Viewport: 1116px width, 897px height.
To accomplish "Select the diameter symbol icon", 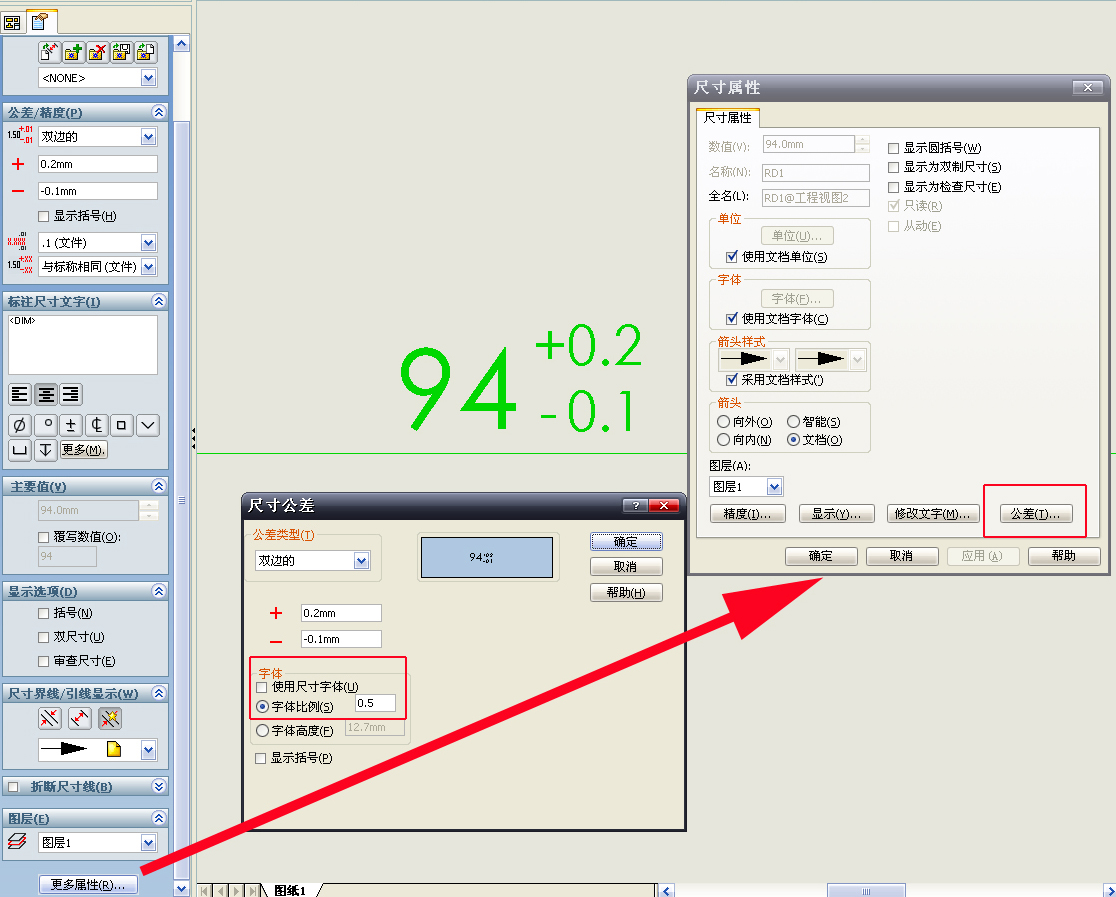I will point(19,424).
